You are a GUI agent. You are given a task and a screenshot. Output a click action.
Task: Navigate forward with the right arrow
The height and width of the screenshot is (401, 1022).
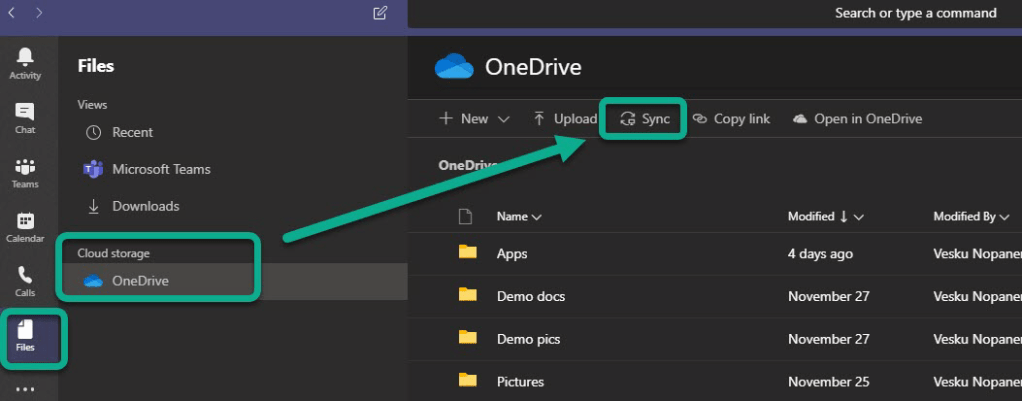click(x=38, y=13)
